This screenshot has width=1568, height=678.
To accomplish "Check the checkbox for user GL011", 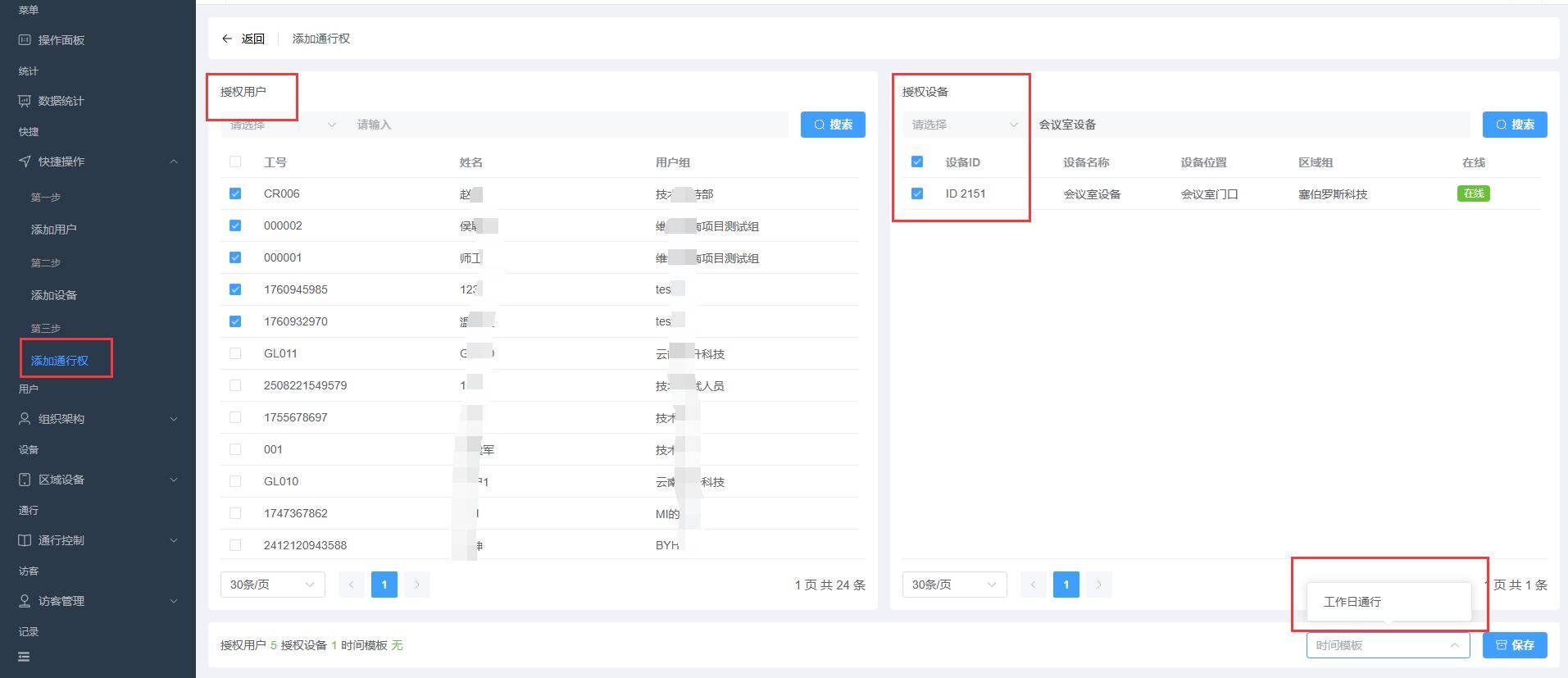I will point(235,353).
